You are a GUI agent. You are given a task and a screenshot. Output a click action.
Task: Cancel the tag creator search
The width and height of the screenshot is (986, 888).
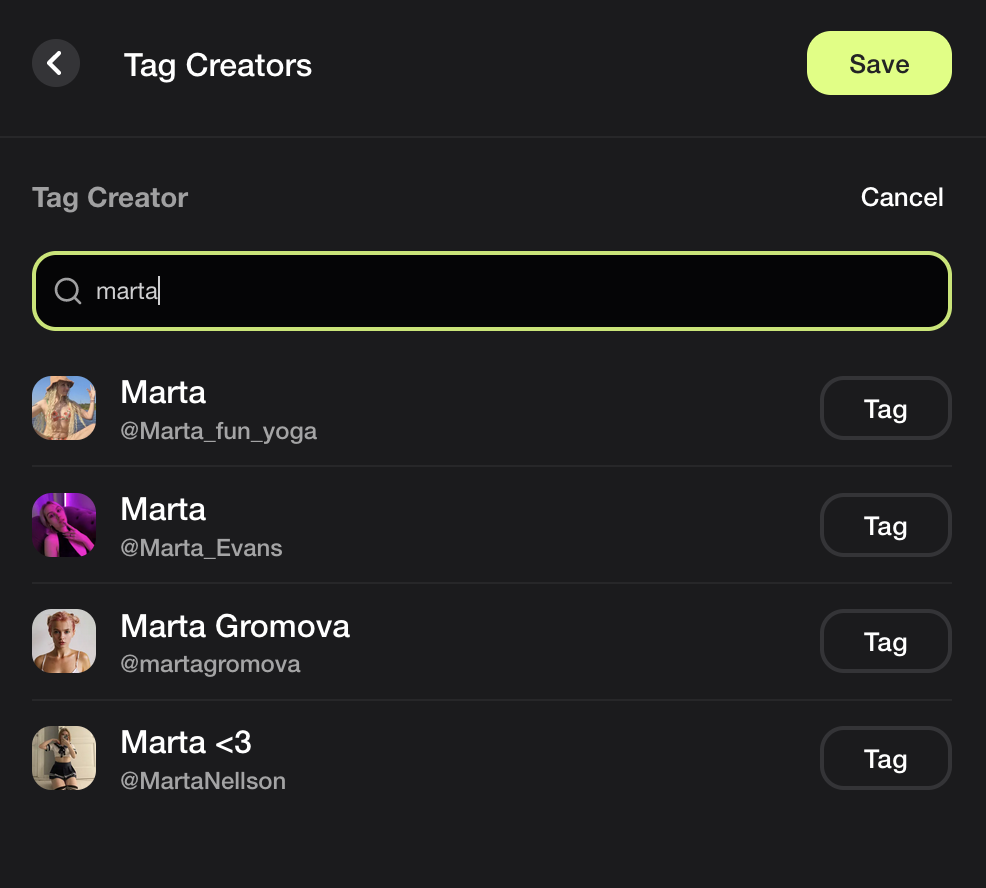click(902, 197)
